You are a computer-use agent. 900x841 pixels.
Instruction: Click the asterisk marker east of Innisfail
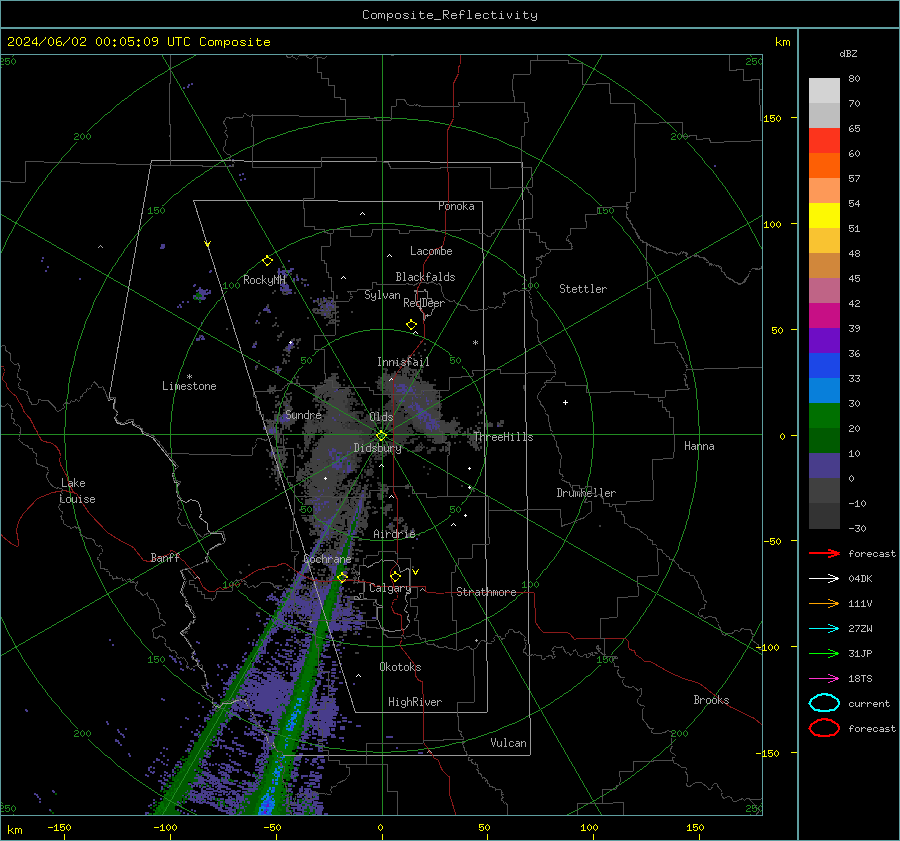(x=475, y=343)
